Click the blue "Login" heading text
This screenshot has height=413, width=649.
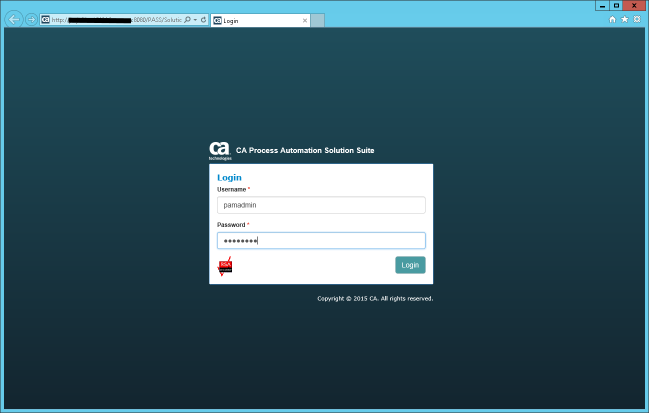point(229,178)
